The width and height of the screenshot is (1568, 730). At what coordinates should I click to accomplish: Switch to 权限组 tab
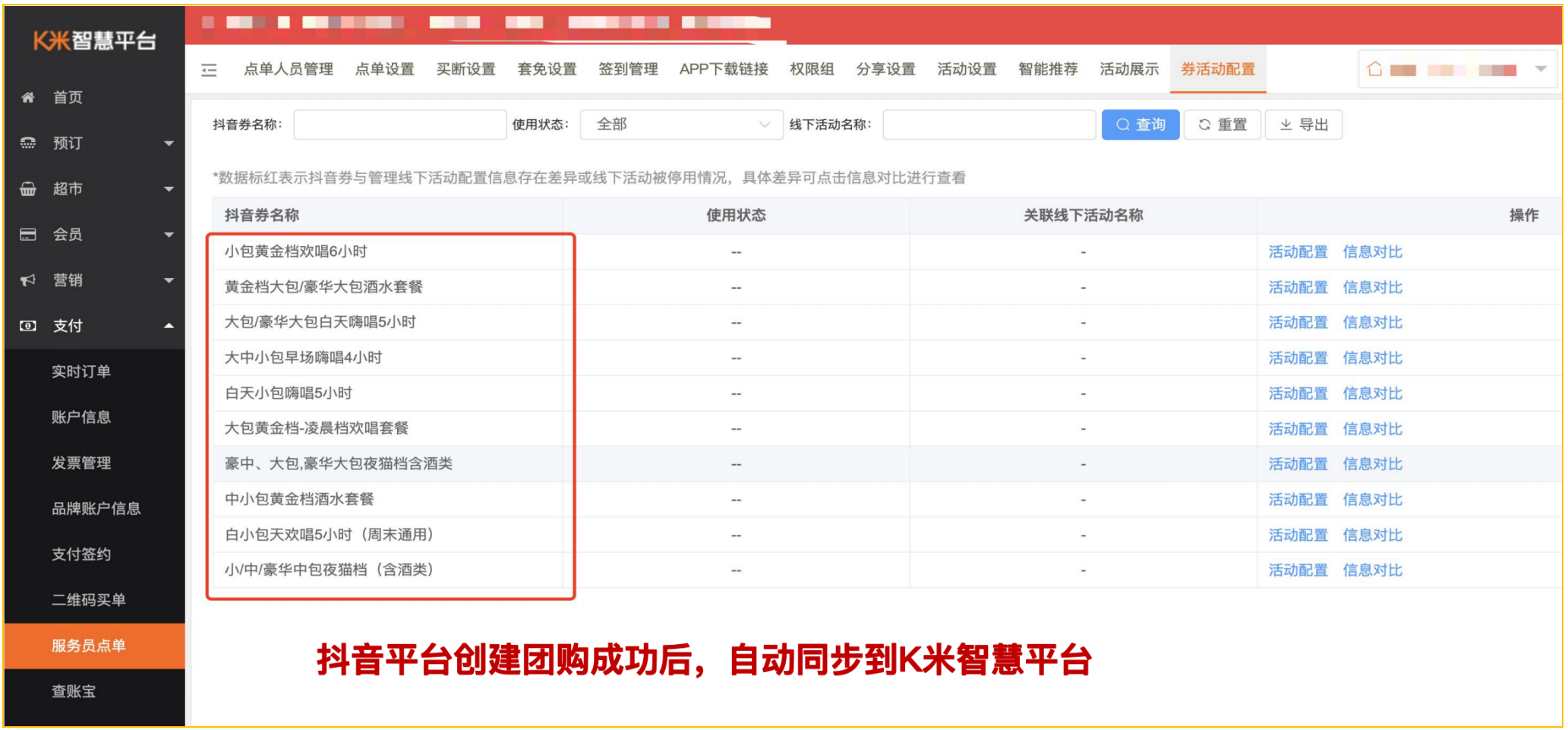[812, 69]
